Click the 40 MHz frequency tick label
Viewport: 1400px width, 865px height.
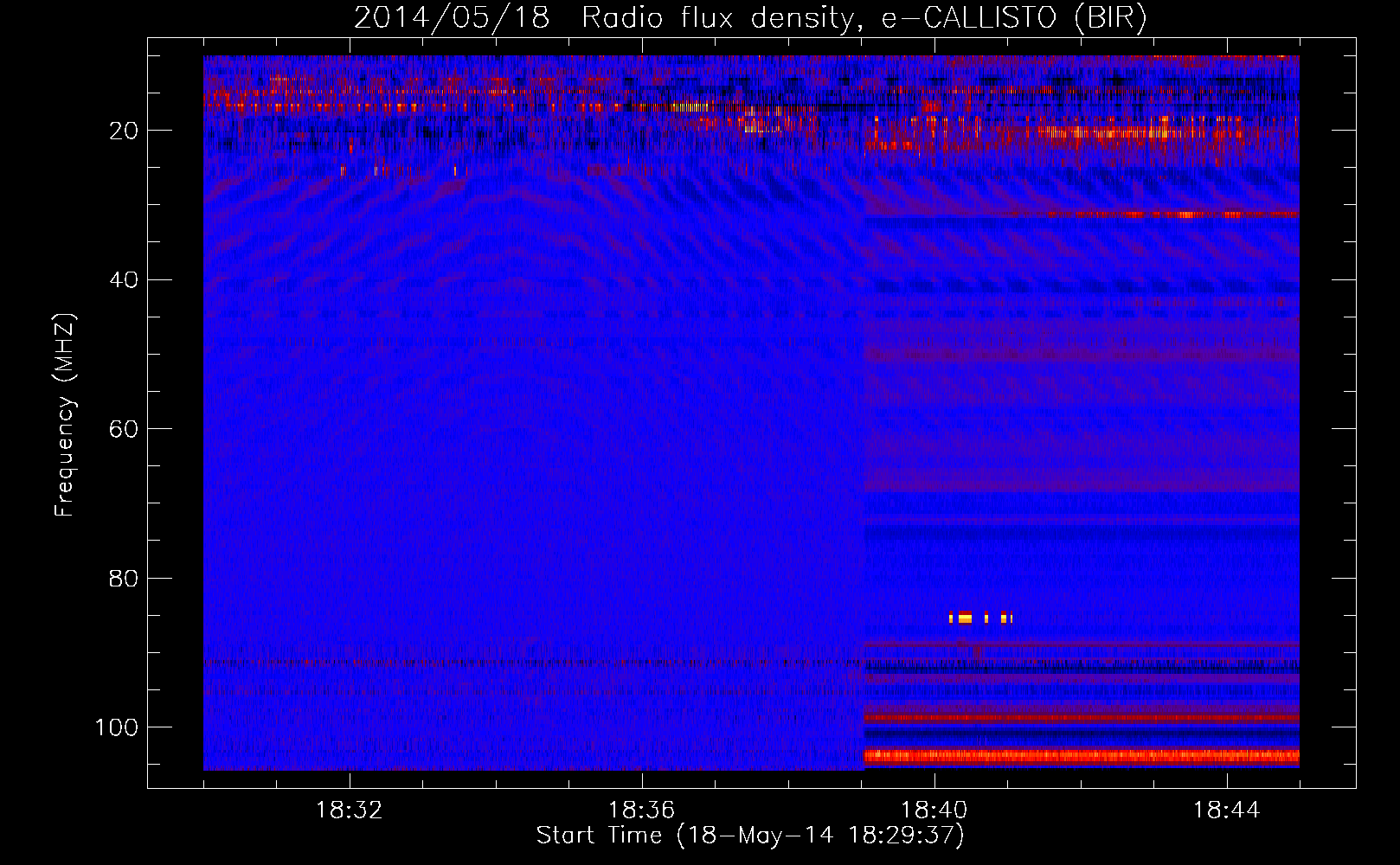[x=124, y=280]
